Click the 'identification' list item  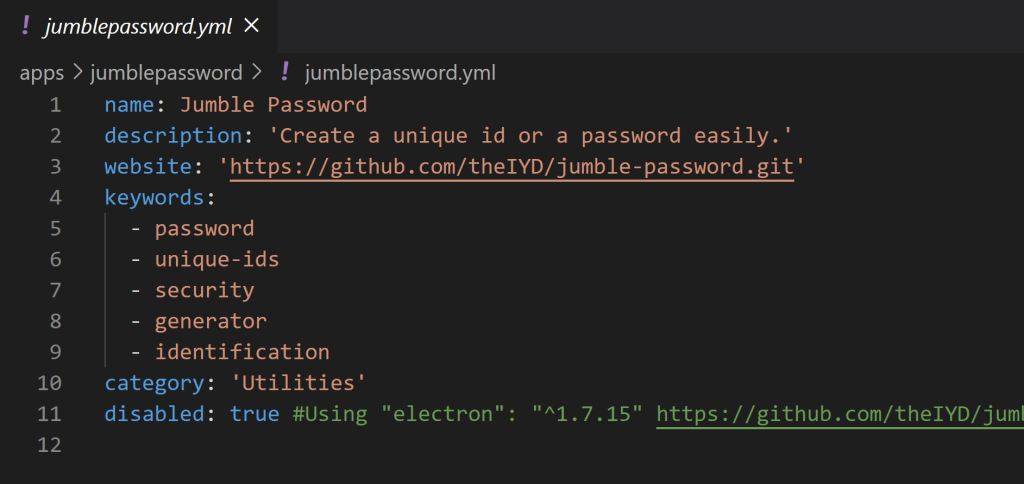[x=241, y=351]
